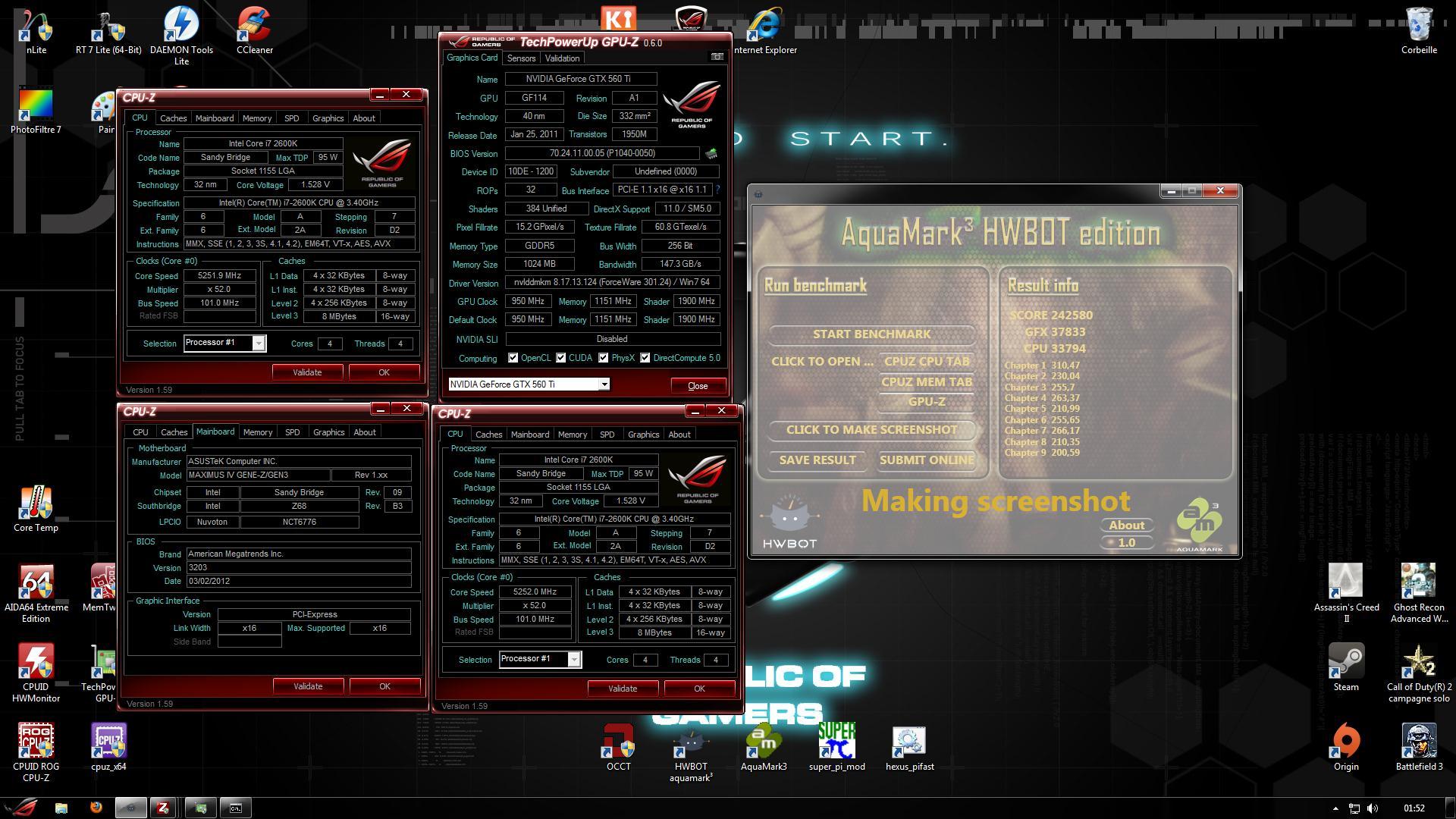Expand Processor #1 dropdown in top CPU-Z

pyautogui.click(x=259, y=344)
